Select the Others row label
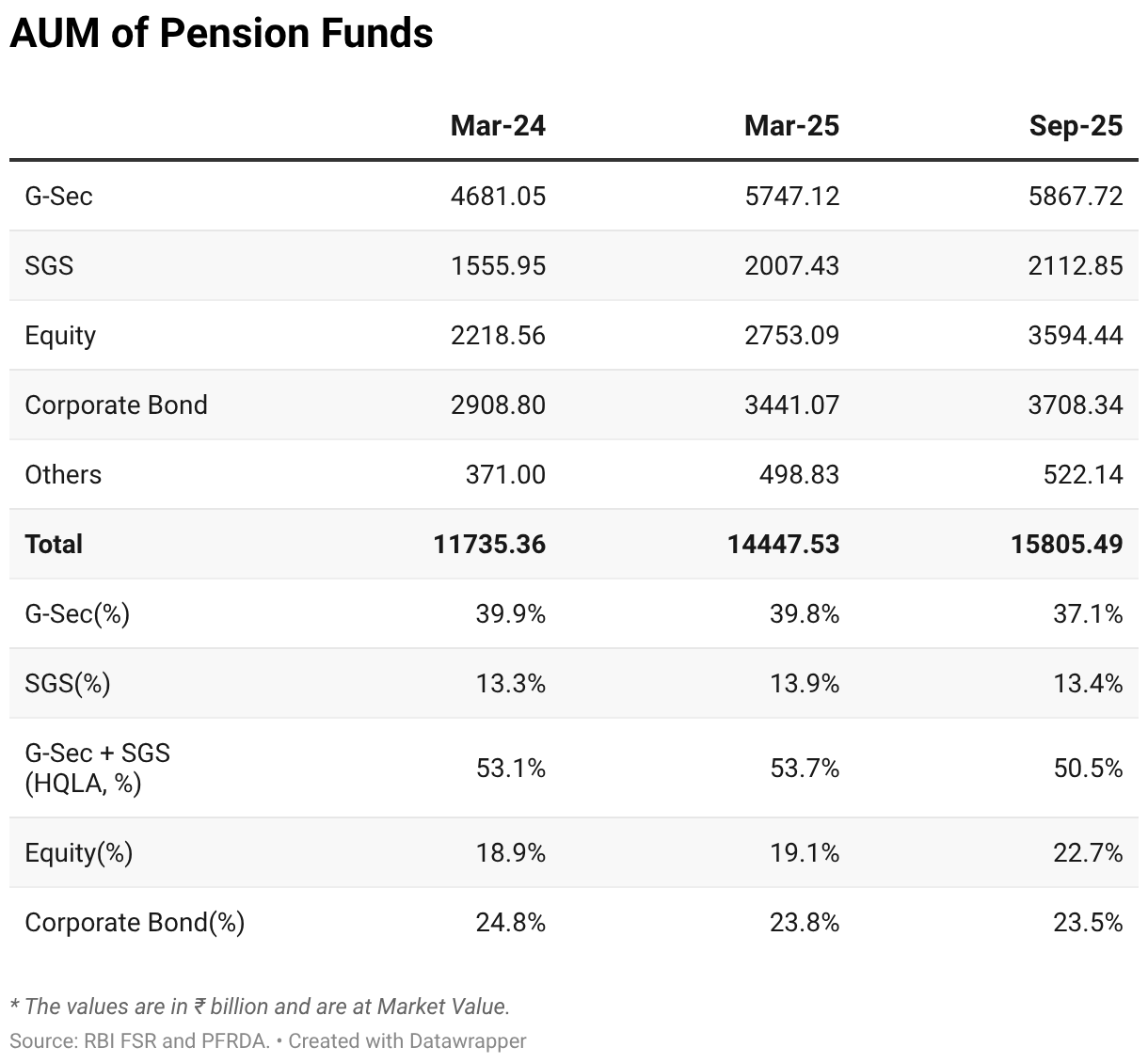Image resolution: width=1148 pixels, height=1063 pixels. pos(63,474)
